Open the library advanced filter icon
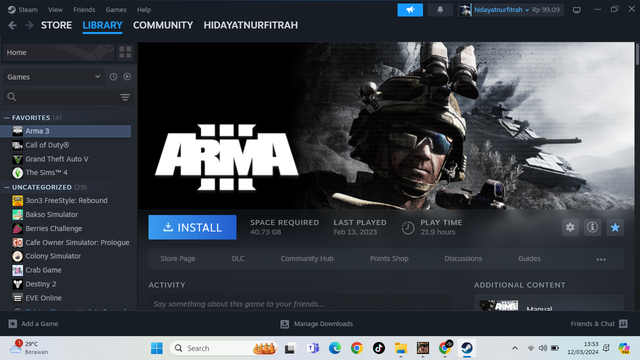The image size is (640, 360). click(125, 97)
